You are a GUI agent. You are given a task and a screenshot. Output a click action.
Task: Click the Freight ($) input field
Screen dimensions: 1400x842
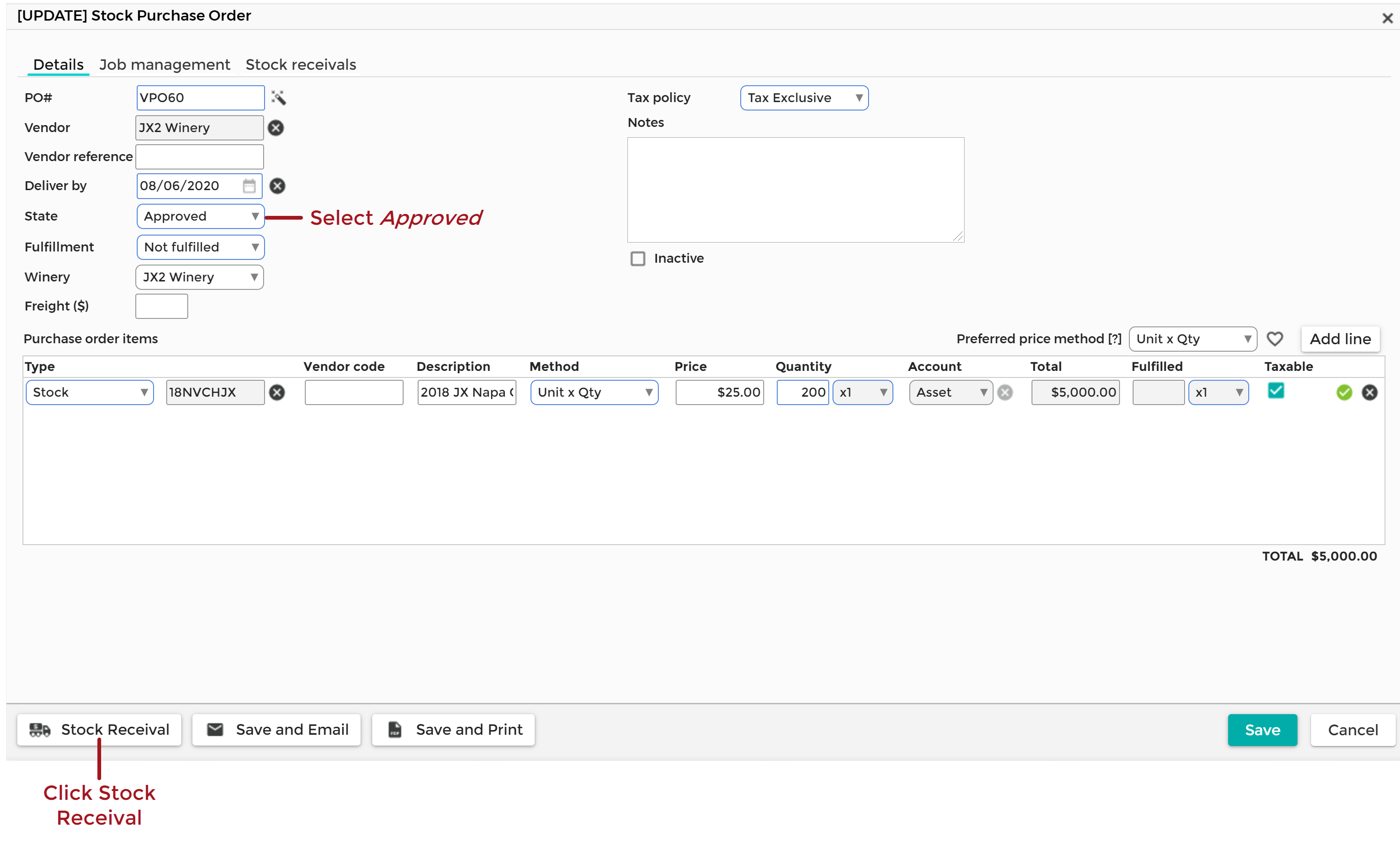tap(162, 306)
